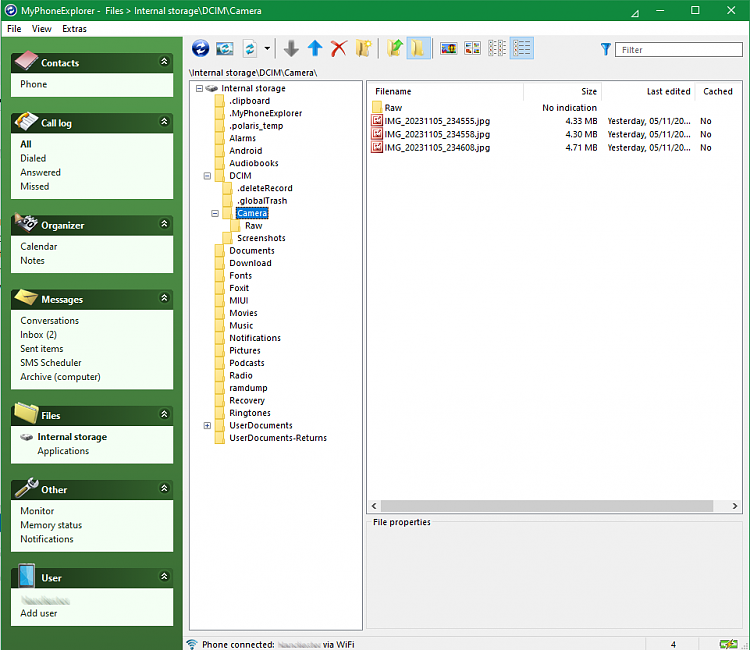The image size is (750, 650).
Task: Open Inbox (2) messages
Action: pos(38,335)
